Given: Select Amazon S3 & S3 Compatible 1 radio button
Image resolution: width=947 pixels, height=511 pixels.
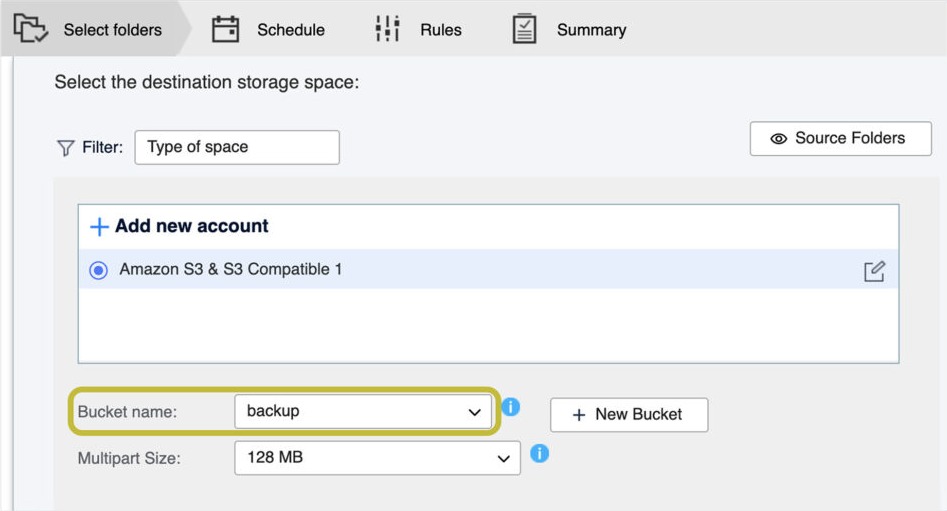Looking at the screenshot, I should coord(98,270).
